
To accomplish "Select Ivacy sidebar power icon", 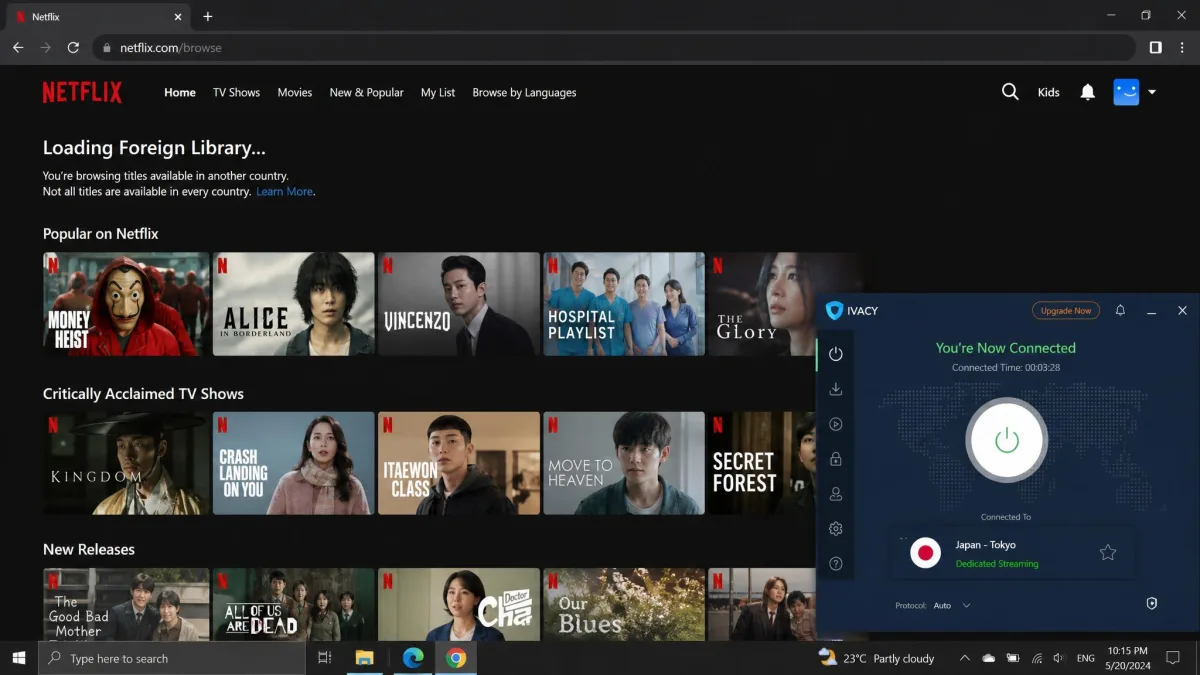I will [x=836, y=354].
